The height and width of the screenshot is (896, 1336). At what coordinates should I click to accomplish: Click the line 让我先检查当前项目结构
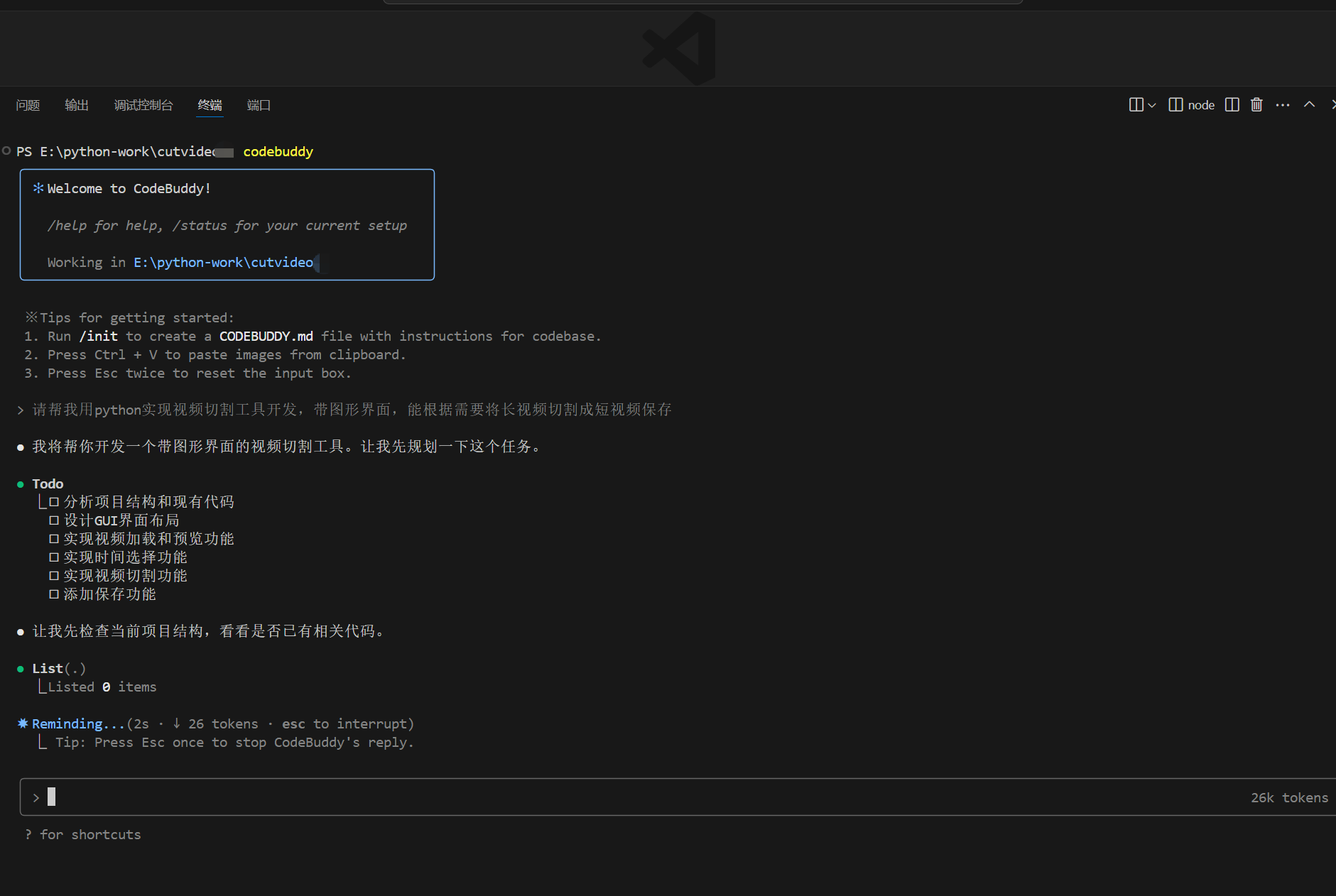coord(210,631)
